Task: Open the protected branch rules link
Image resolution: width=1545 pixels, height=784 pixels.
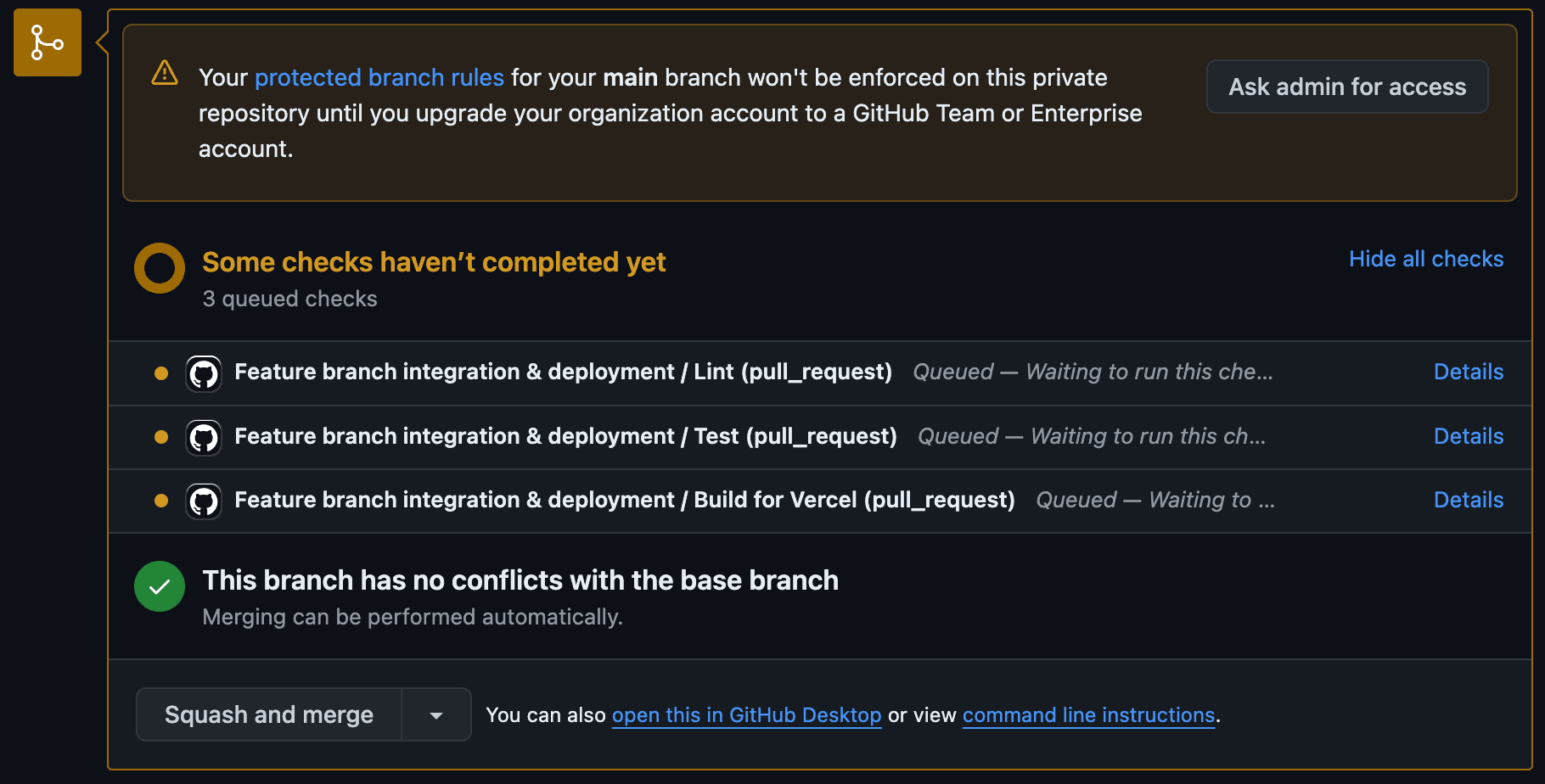Action: 379,77
